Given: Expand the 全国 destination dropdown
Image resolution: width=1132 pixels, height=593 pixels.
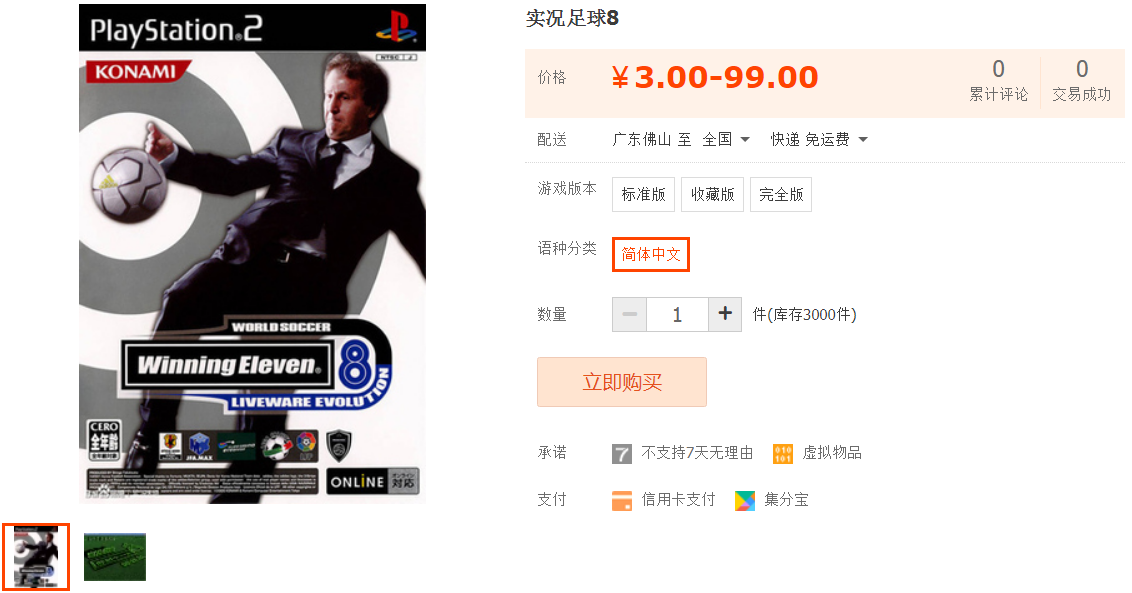Looking at the screenshot, I should [x=726, y=139].
